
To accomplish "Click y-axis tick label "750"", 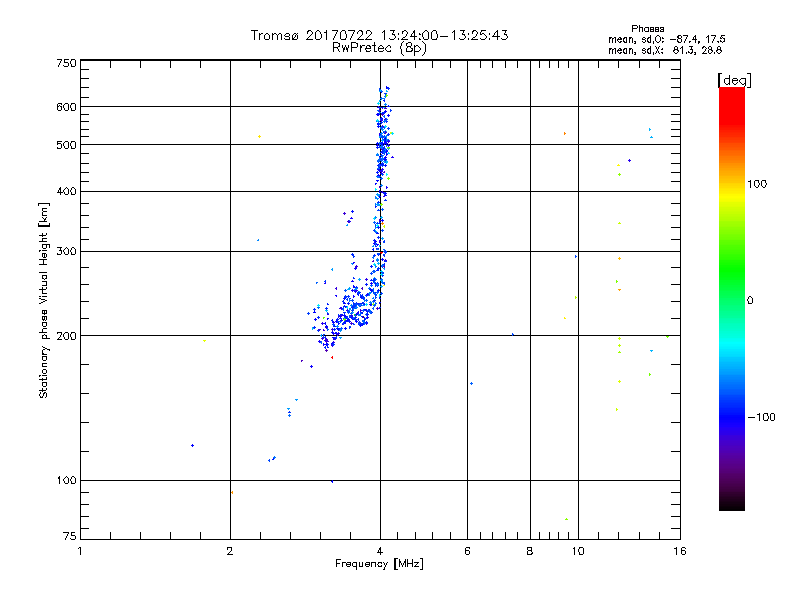I will (x=66, y=63).
